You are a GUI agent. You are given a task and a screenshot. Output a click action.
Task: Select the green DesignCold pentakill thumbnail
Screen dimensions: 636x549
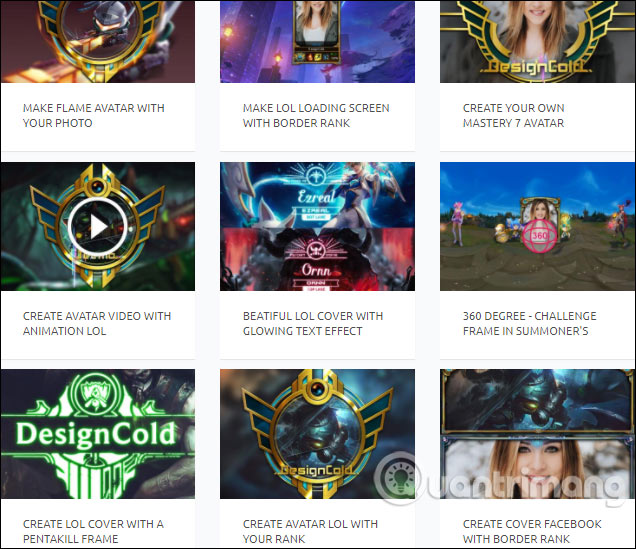pyautogui.click(x=98, y=433)
